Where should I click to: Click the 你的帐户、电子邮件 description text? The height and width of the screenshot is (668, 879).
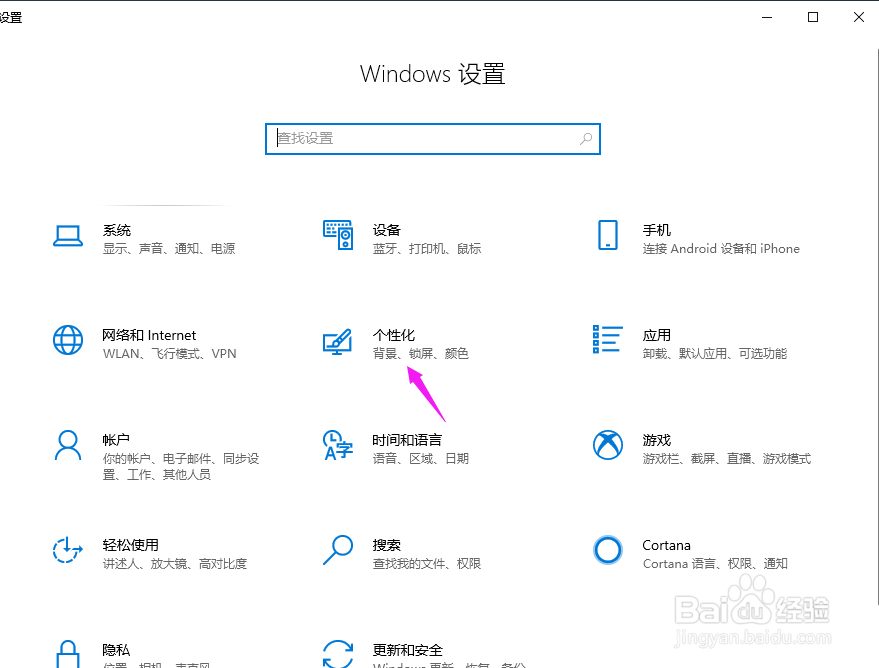[181, 466]
